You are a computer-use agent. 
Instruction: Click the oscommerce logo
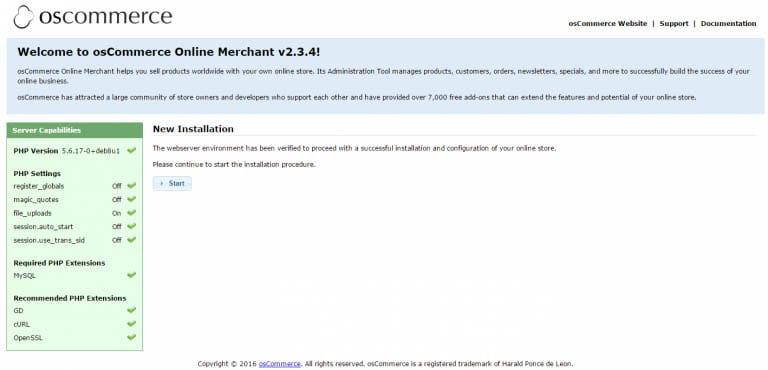tap(93, 16)
